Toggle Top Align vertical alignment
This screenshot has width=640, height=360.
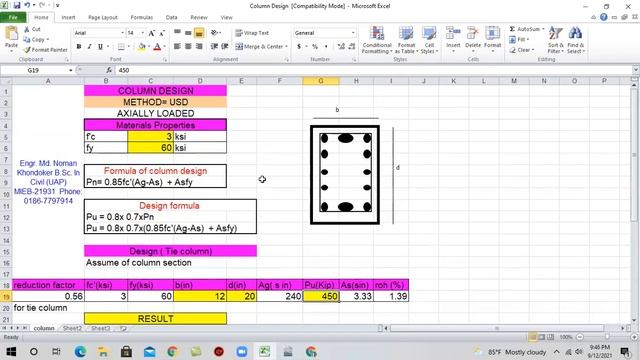(x=177, y=33)
